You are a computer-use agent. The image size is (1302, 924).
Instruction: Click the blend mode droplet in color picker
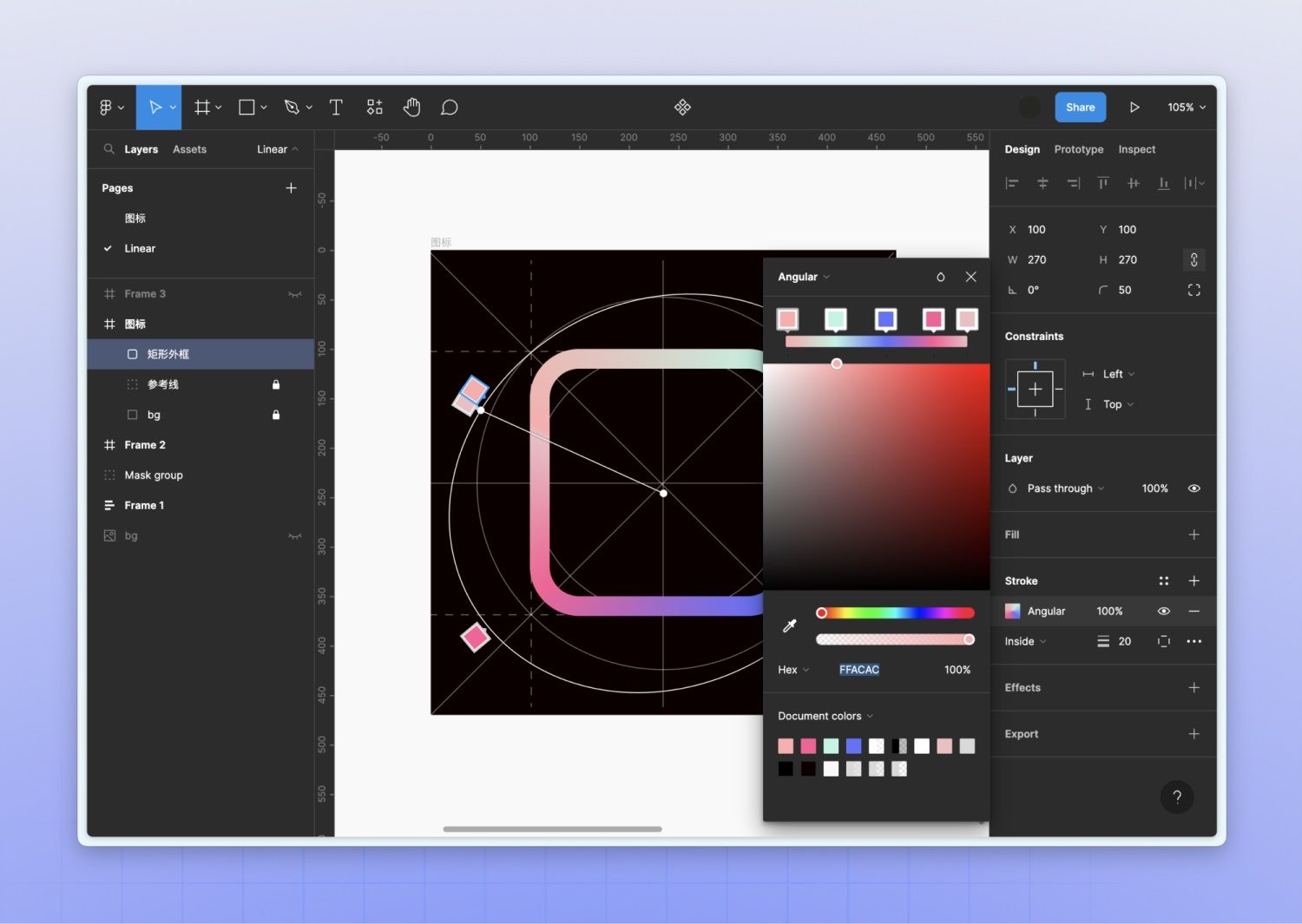click(940, 277)
